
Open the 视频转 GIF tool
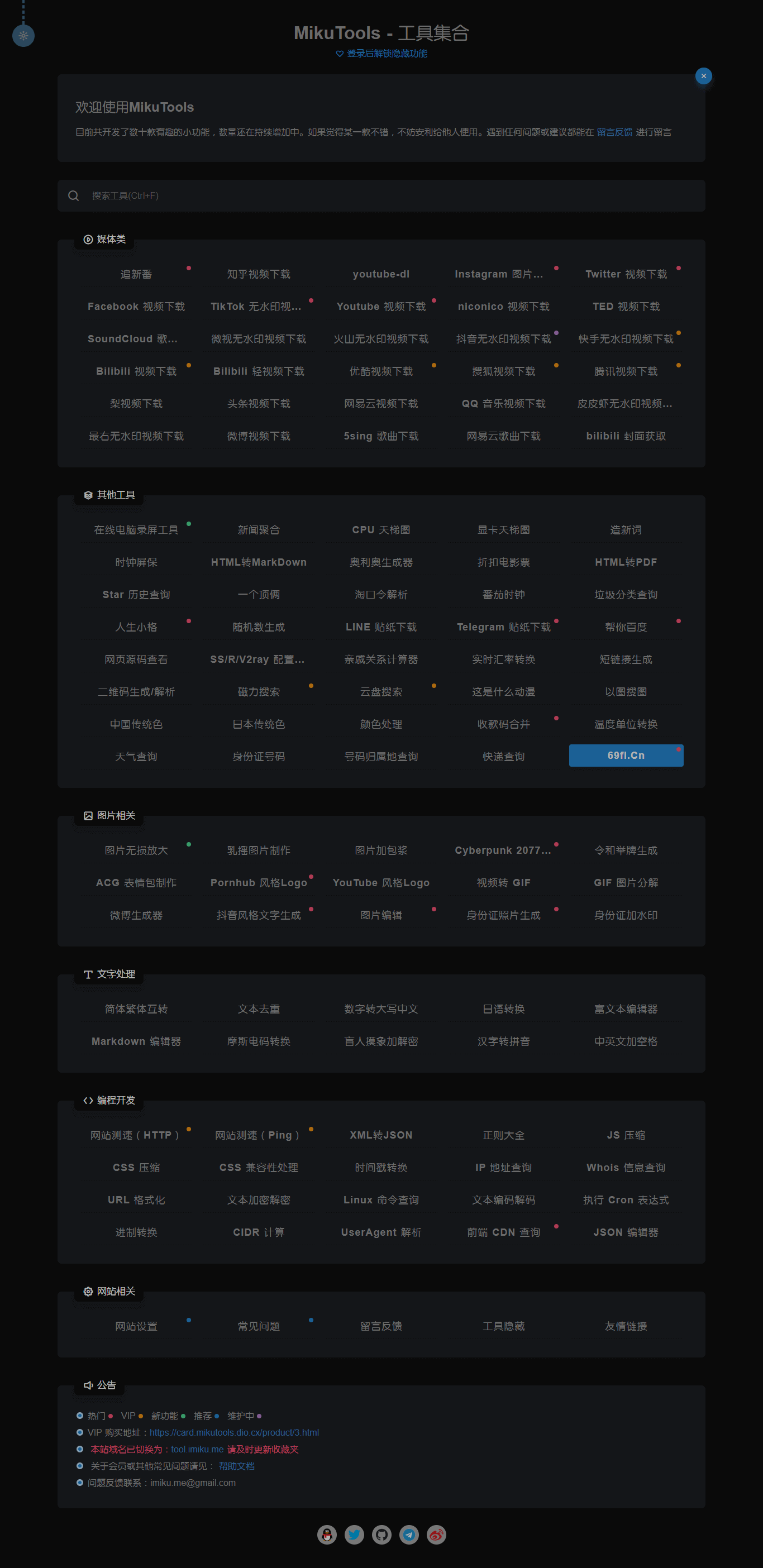[x=504, y=883]
